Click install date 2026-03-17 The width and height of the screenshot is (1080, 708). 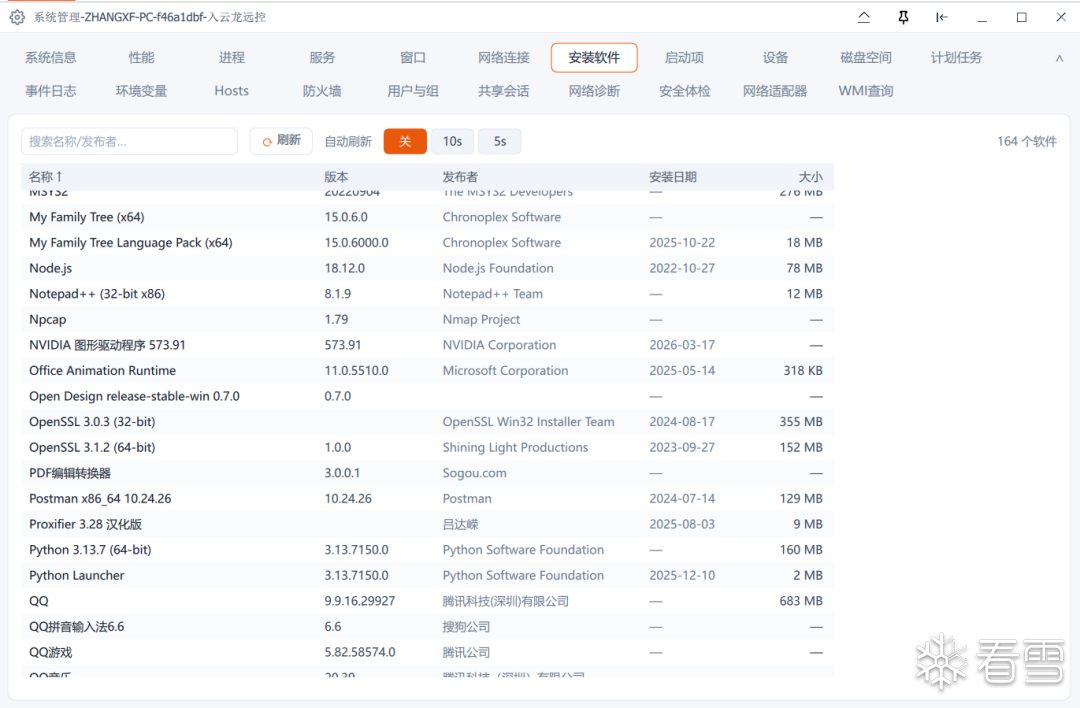pos(682,344)
